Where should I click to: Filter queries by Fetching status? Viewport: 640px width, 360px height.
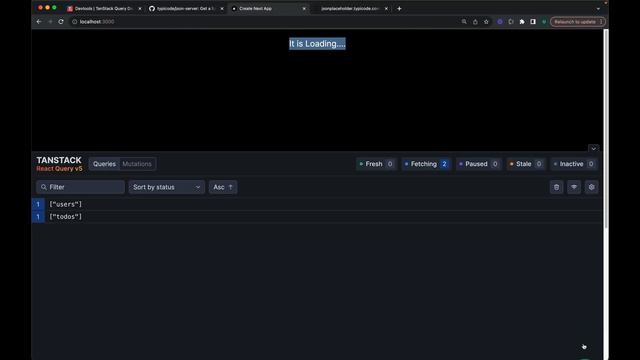pyautogui.click(x=426, y=164)
